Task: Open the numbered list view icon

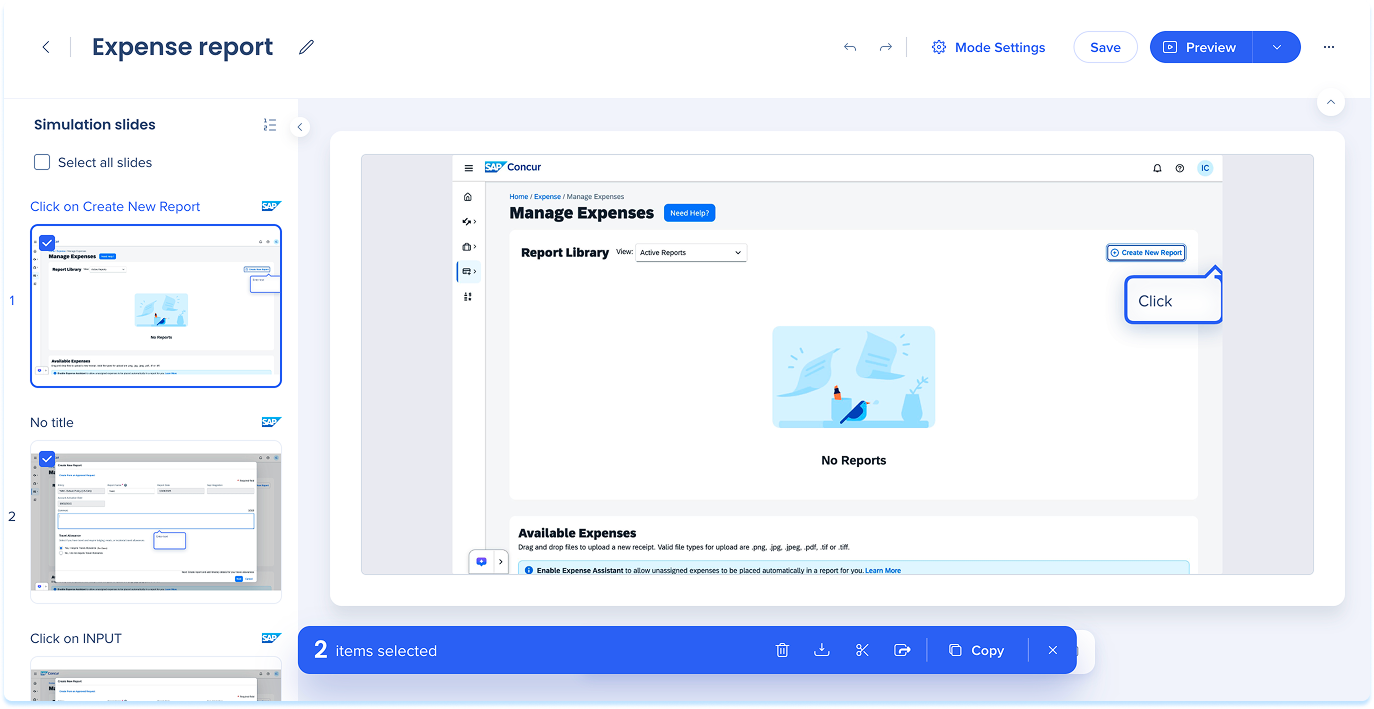Action: pos(270,125)
